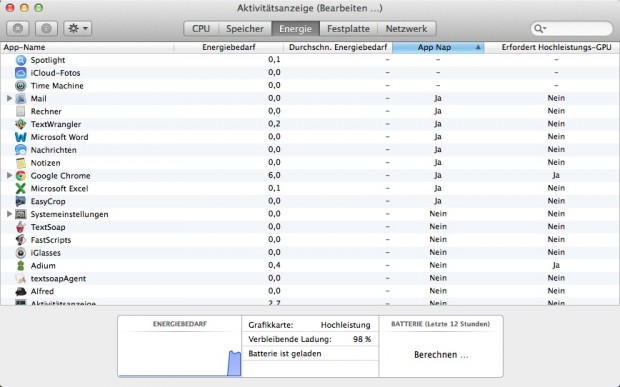Click the iGlasses icon
The image size is (620, 387).
click(21, 253)
